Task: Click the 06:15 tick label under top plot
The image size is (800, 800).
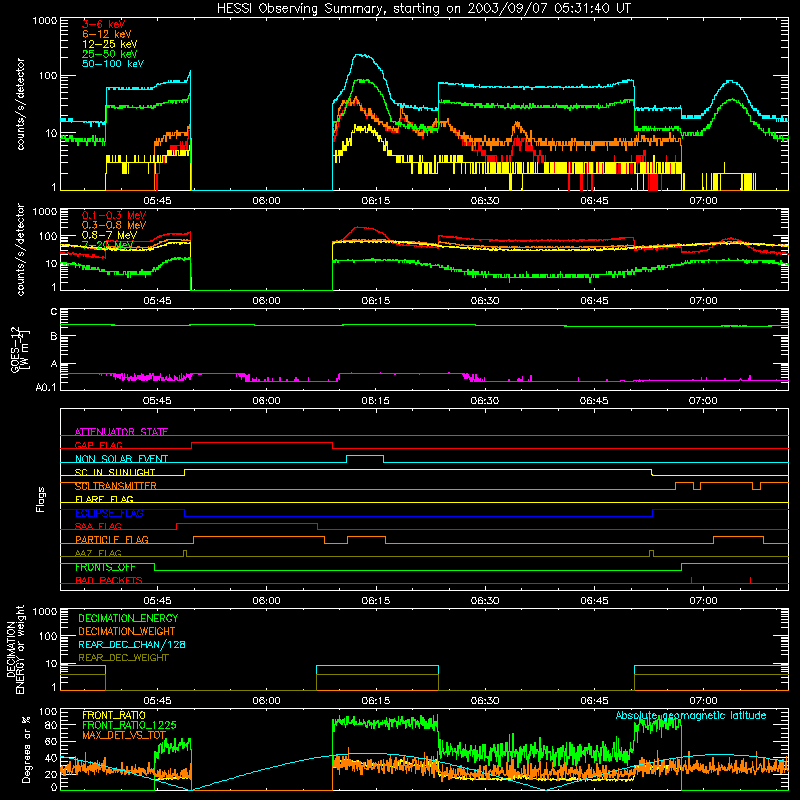Action: click(376, 201)
